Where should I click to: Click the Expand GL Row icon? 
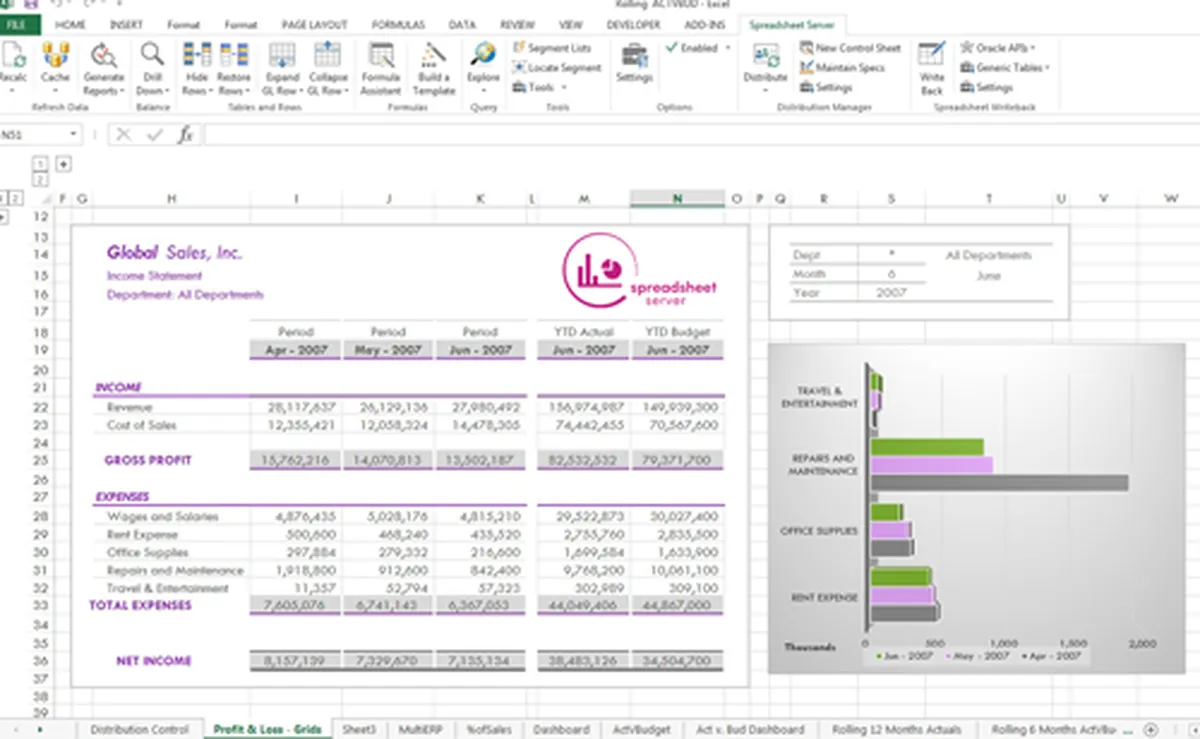pos(282,55)
